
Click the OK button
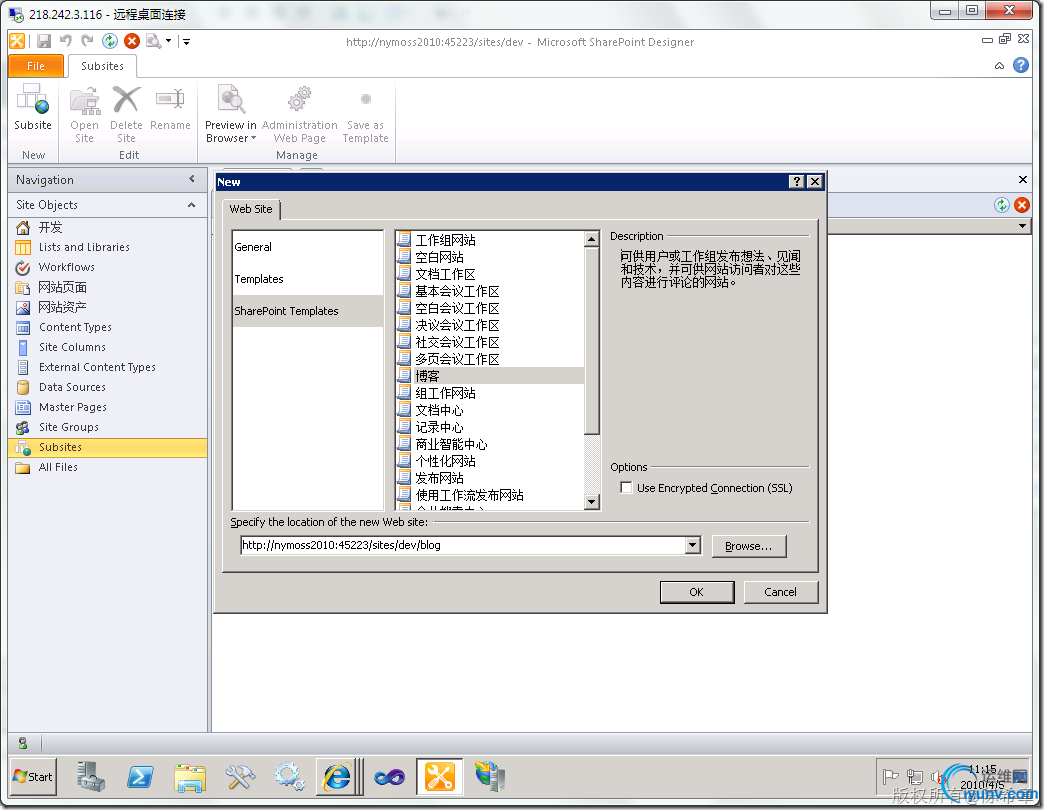(696, 592)
